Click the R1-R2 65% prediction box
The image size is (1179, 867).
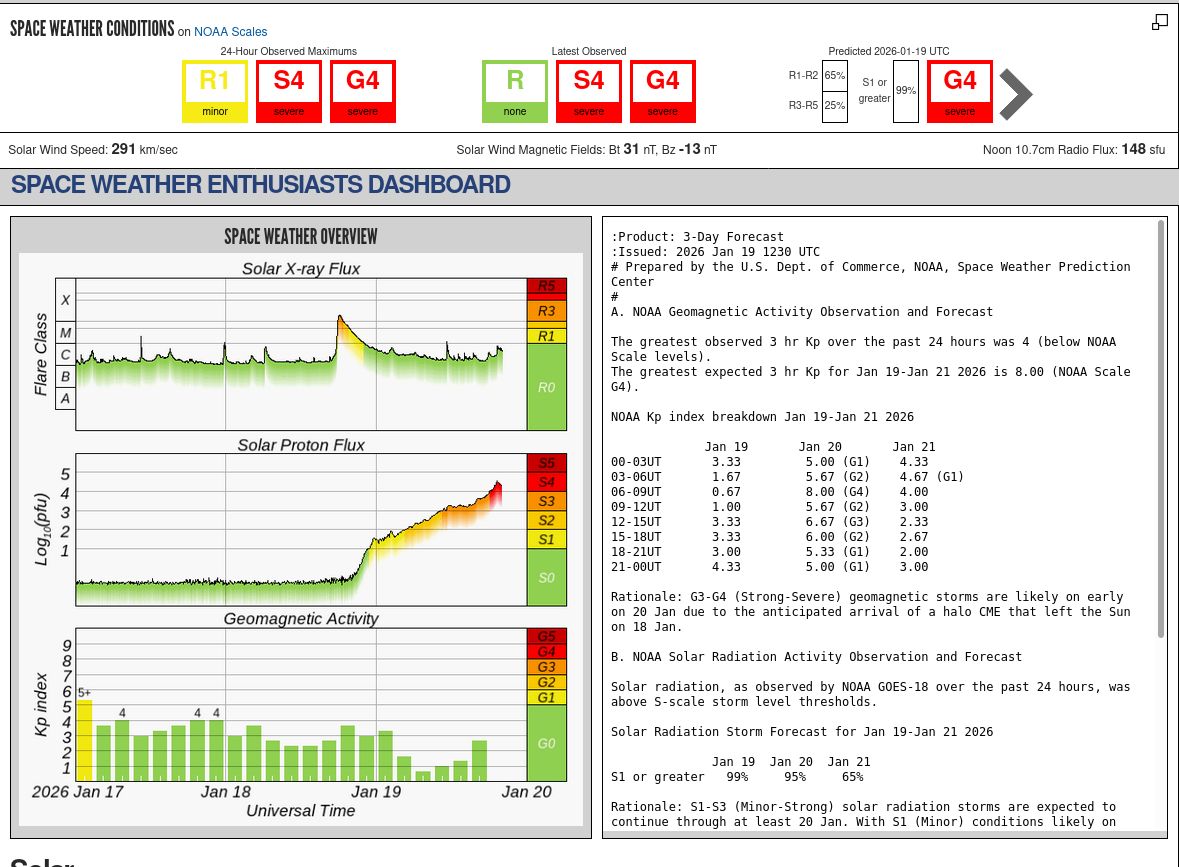(x=835, y=75)
